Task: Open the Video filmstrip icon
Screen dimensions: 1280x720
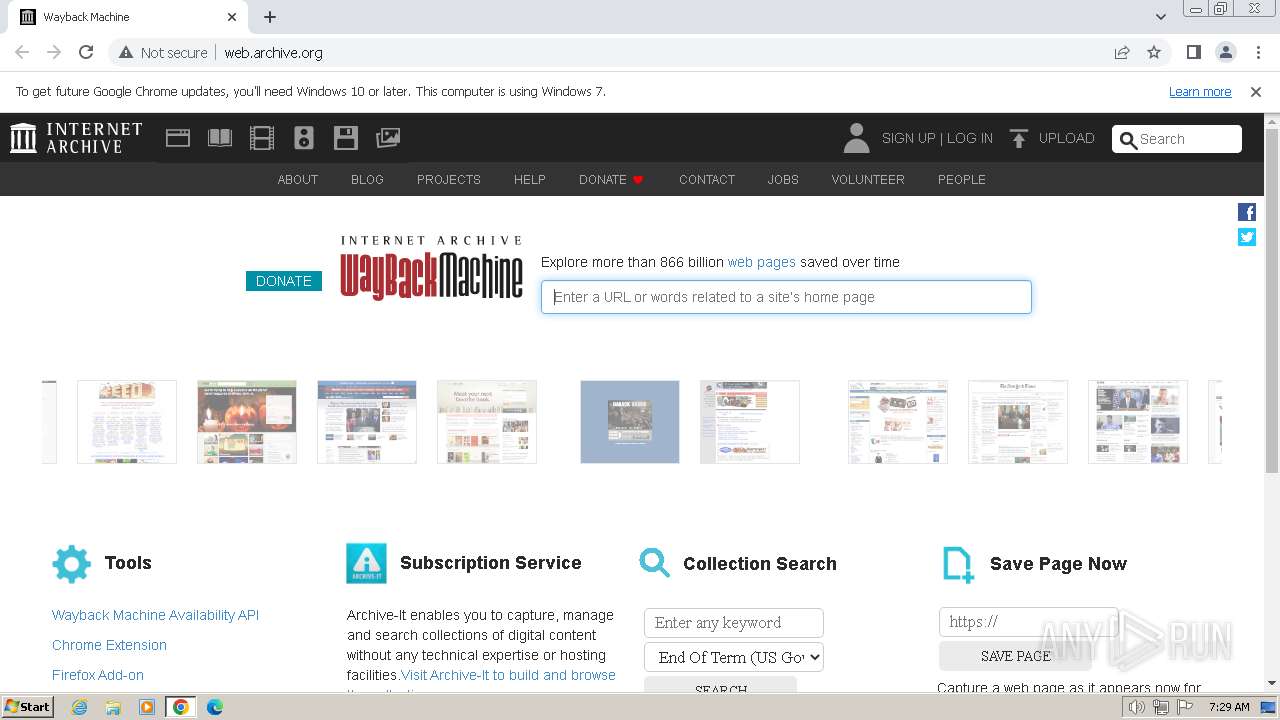Action: point(262,138)
